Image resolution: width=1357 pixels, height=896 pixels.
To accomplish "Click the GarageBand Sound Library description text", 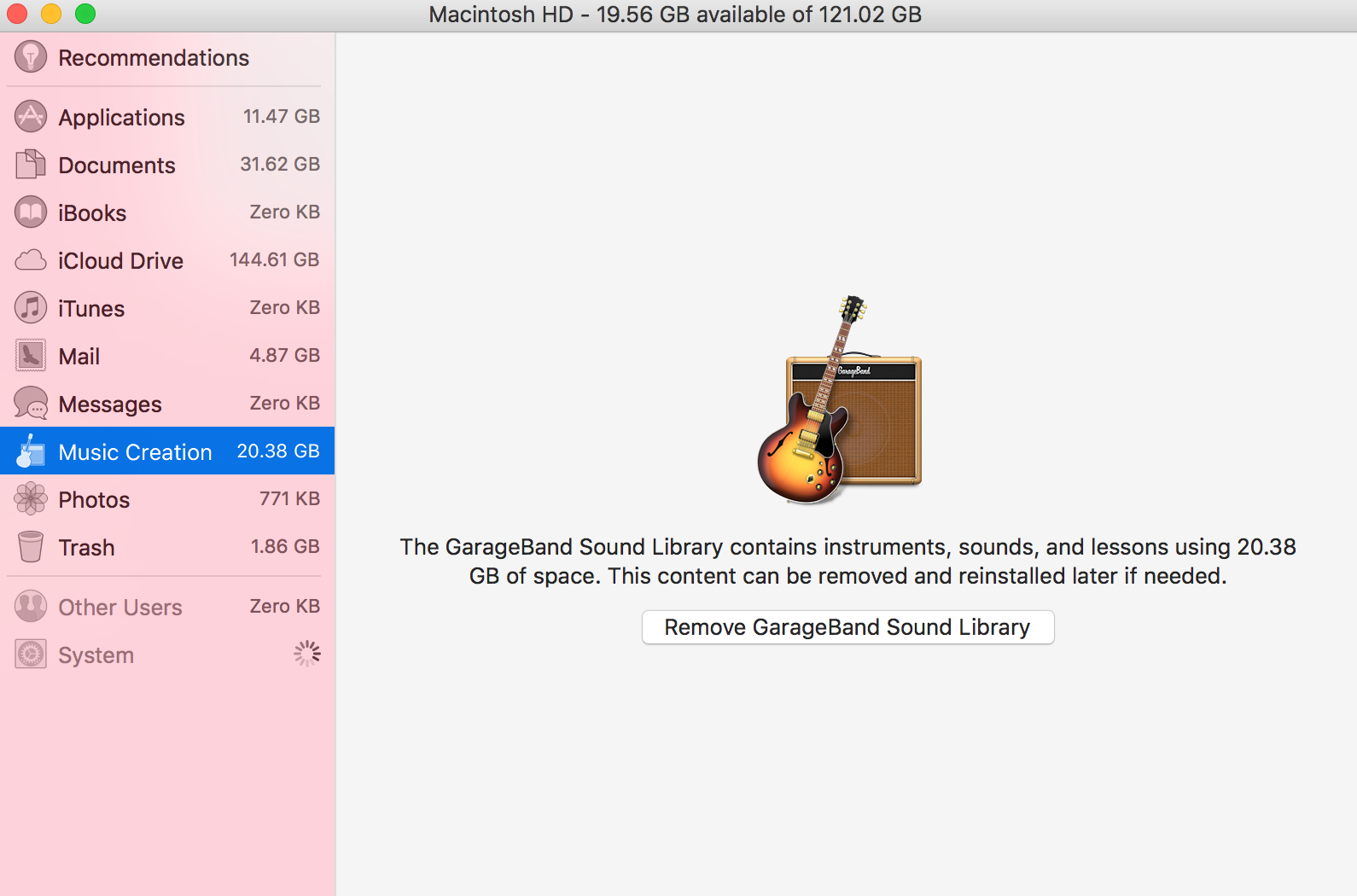I will pyautogui.click(x=848, y=561).
